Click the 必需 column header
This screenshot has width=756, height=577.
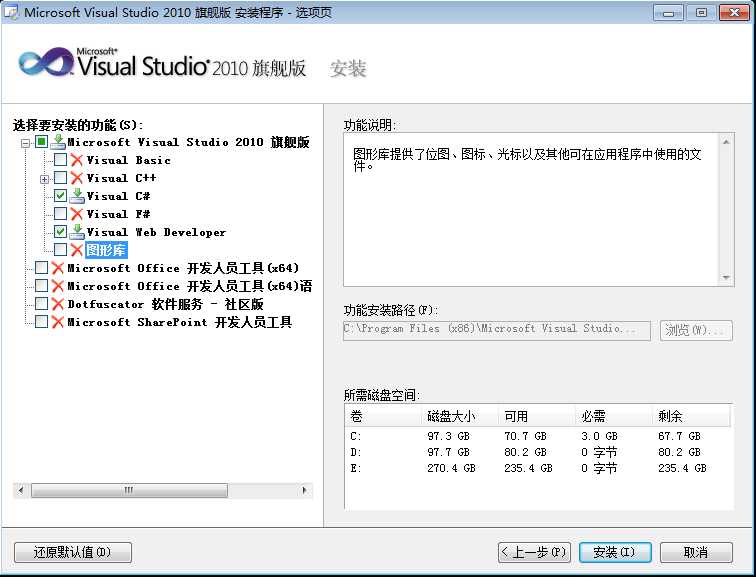pyautogui.click(x=614, y=416)
